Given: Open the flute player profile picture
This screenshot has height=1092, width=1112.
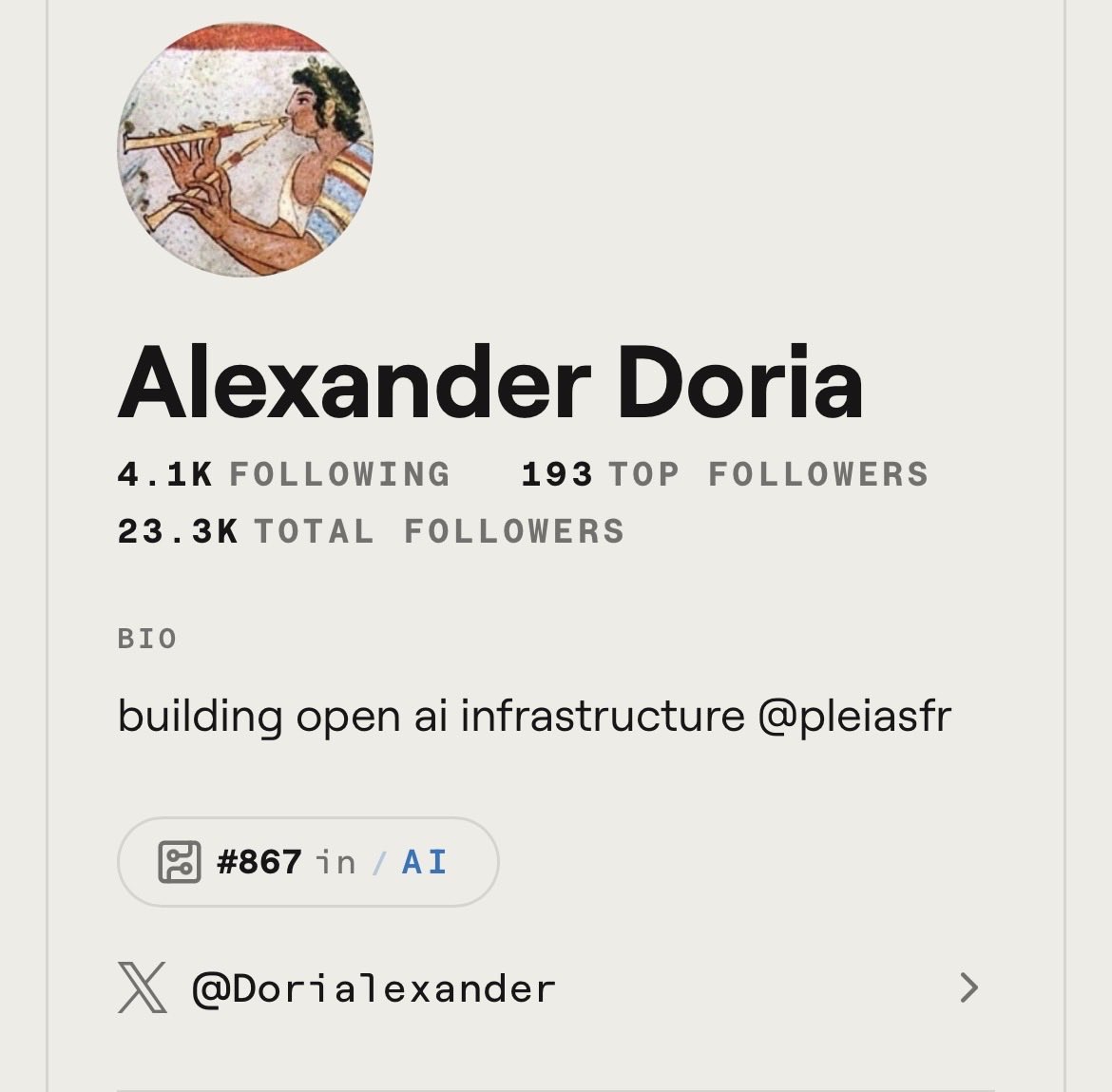Looking at the screenshot, I should tap(245, 149).
